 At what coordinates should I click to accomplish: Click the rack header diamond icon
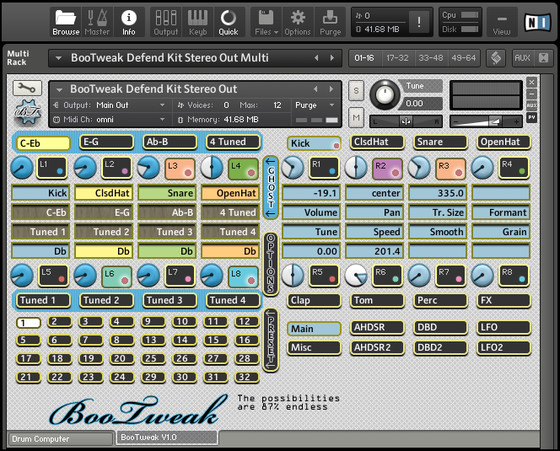(496, 58)
